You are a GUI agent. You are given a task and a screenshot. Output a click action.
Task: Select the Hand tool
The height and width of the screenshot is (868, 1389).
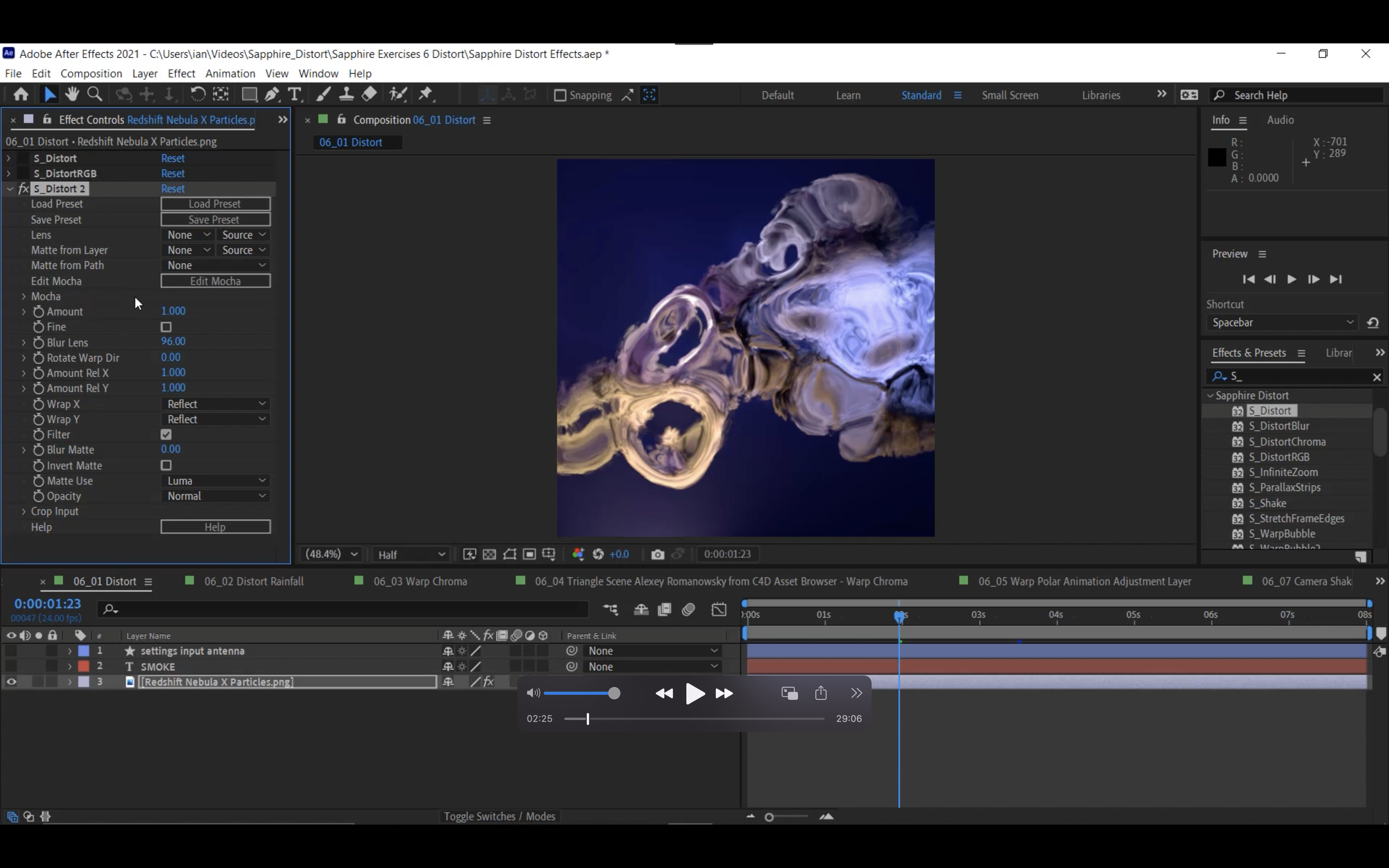pos(72,95)
